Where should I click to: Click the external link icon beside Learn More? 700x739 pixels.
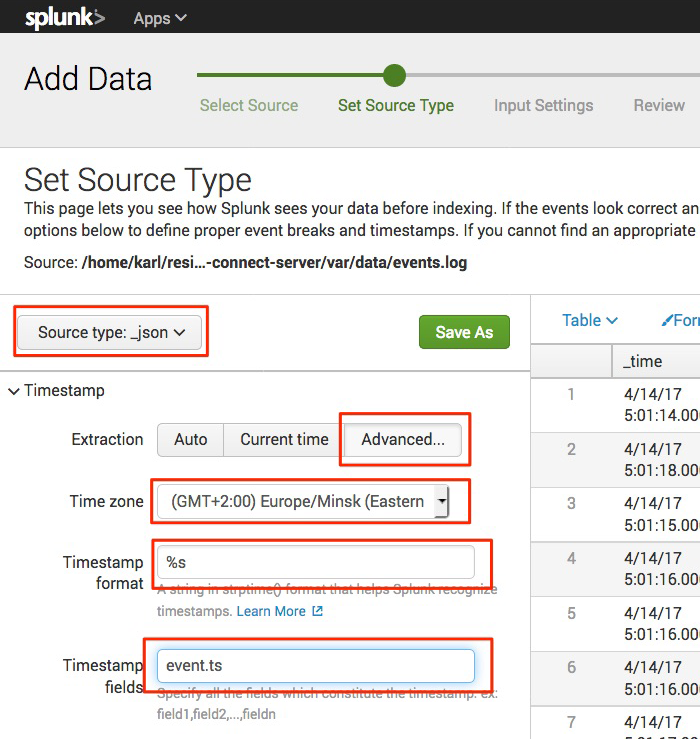[x=318, y=611]
